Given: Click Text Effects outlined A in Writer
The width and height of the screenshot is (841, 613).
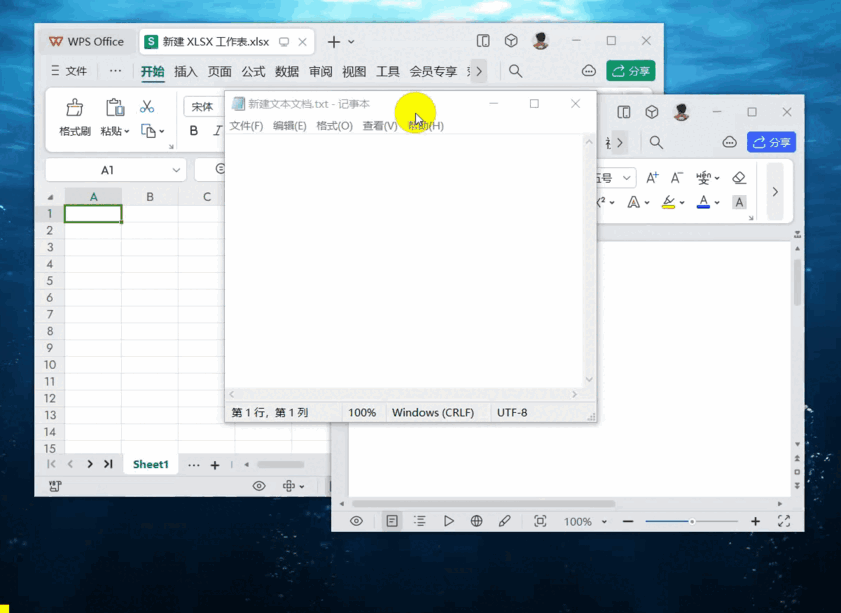Looking at the screenshot, I should (633, 202).
